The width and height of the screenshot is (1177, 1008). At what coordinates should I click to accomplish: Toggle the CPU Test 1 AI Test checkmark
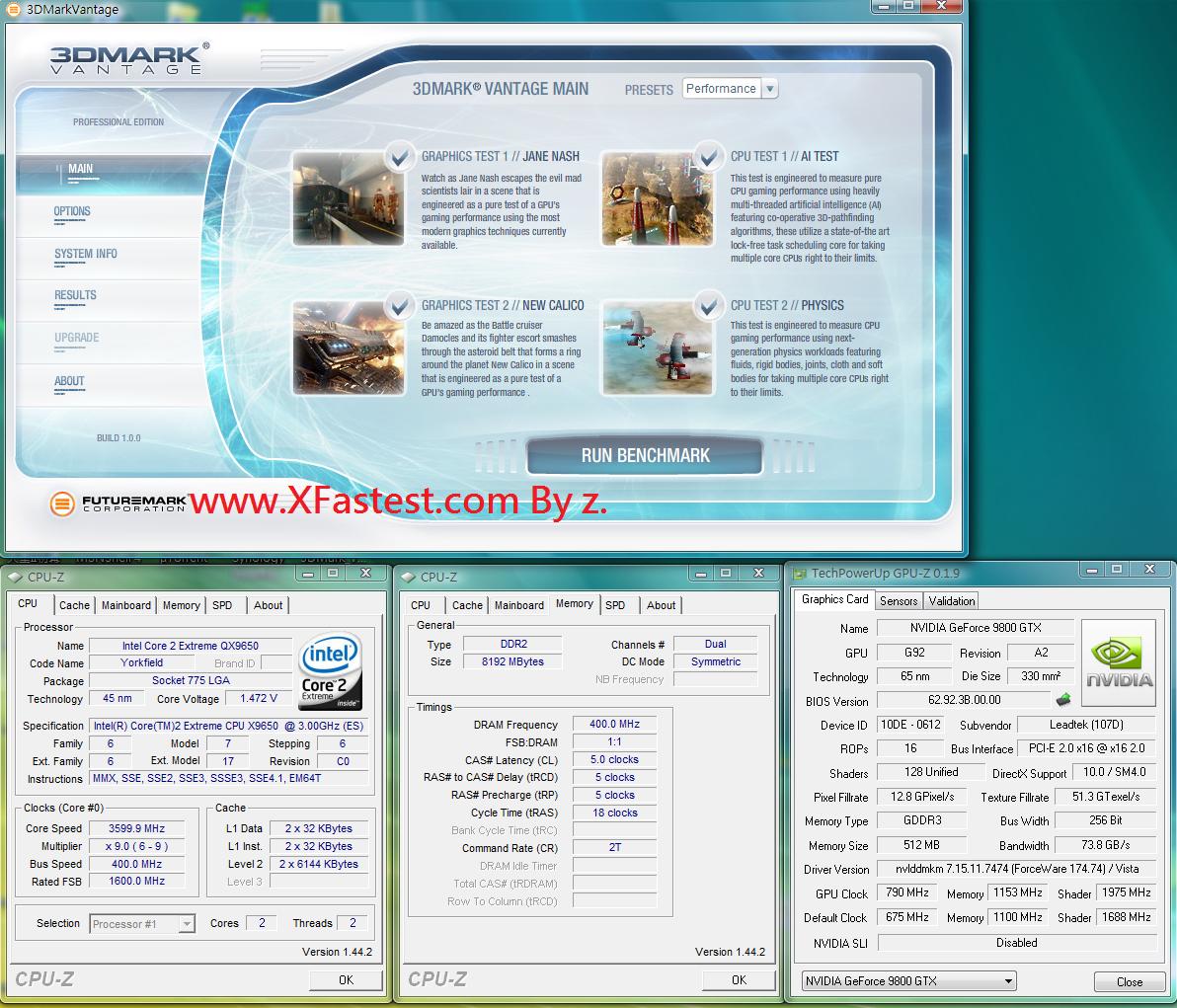coord(708,156)
